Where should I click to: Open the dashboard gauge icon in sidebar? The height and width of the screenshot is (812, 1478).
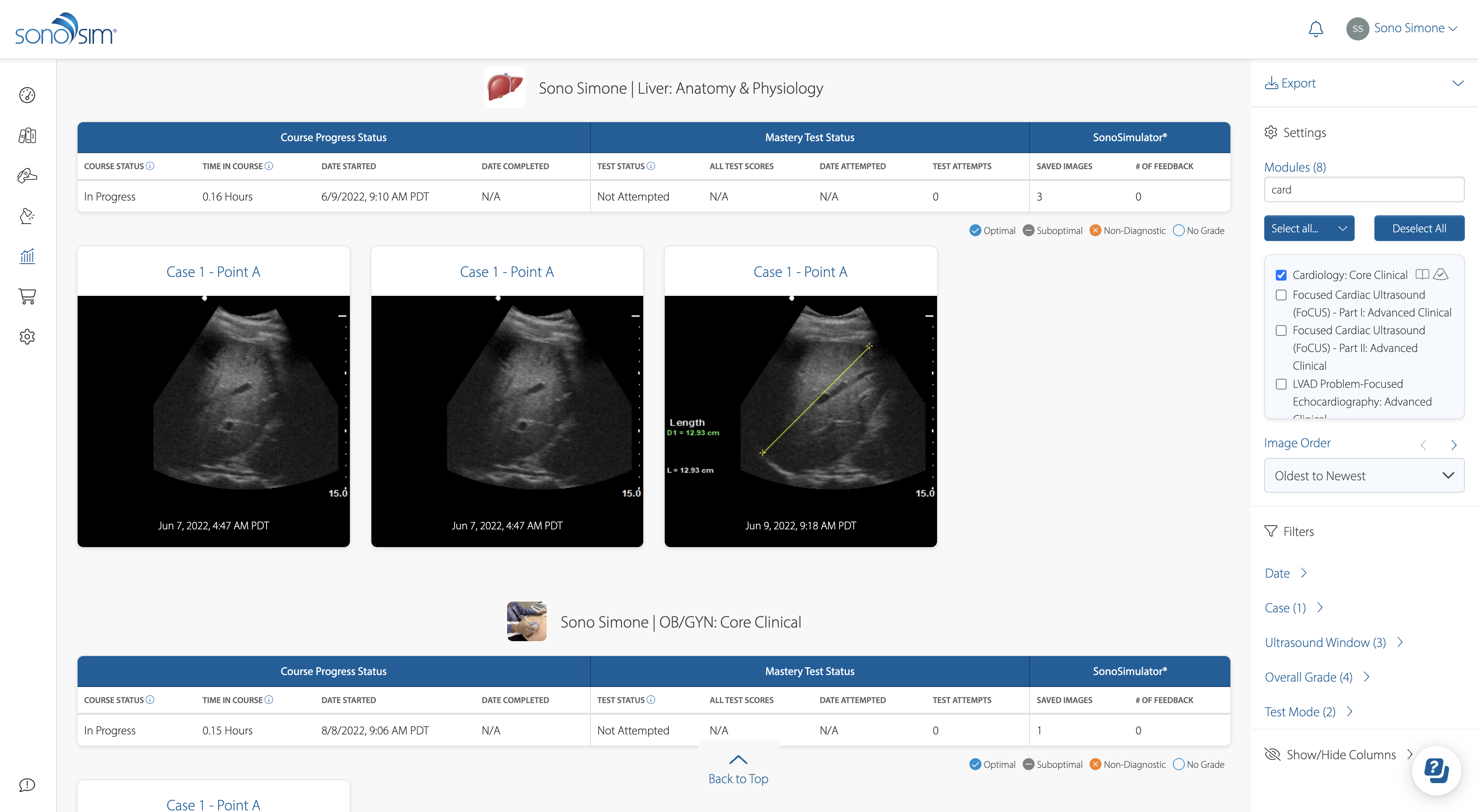pyautogui.click(x=27, y=94)
